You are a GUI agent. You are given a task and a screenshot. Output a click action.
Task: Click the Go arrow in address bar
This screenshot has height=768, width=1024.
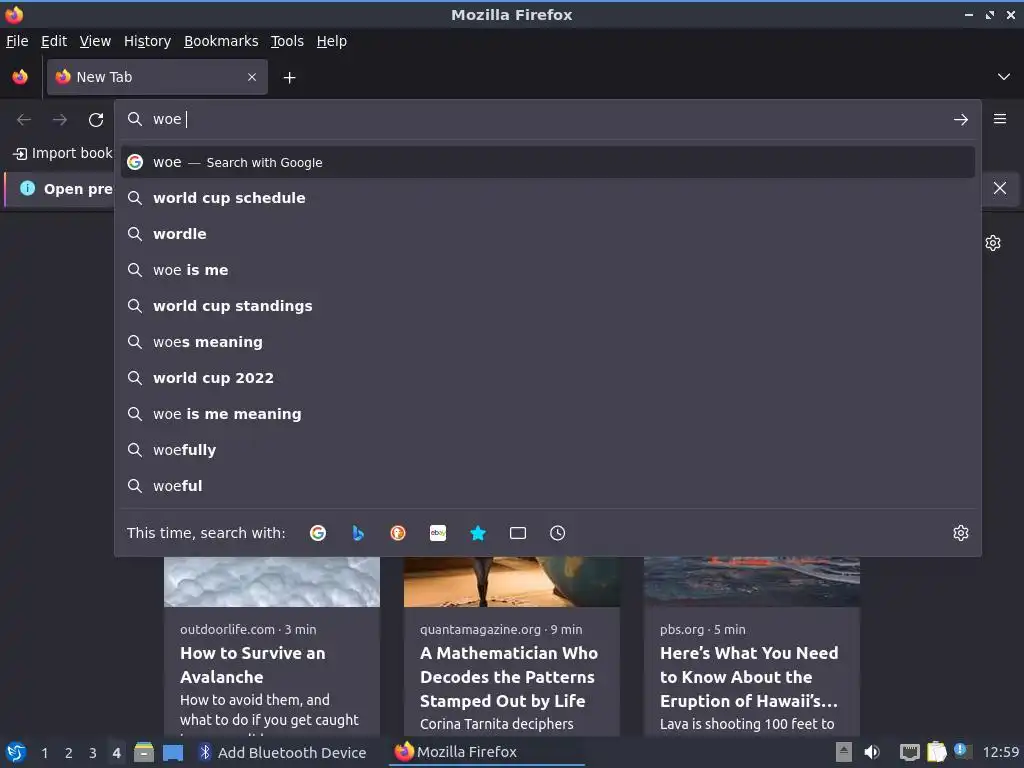click(x=961, y=120)
